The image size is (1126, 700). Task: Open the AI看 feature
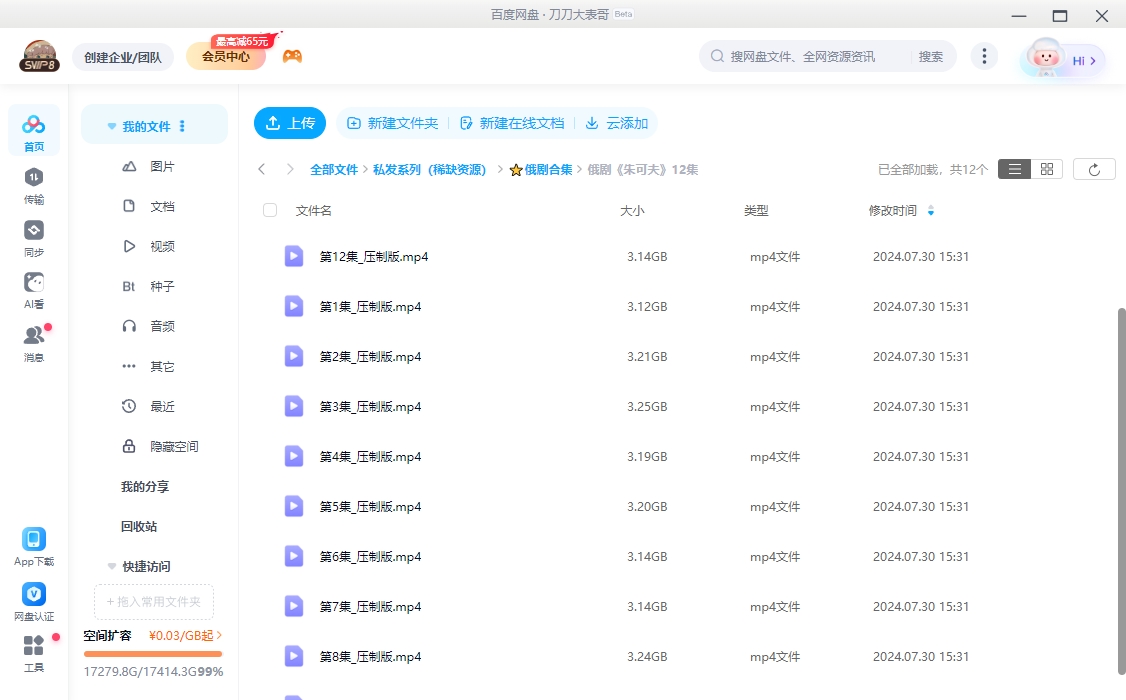[x=33, y=290]
